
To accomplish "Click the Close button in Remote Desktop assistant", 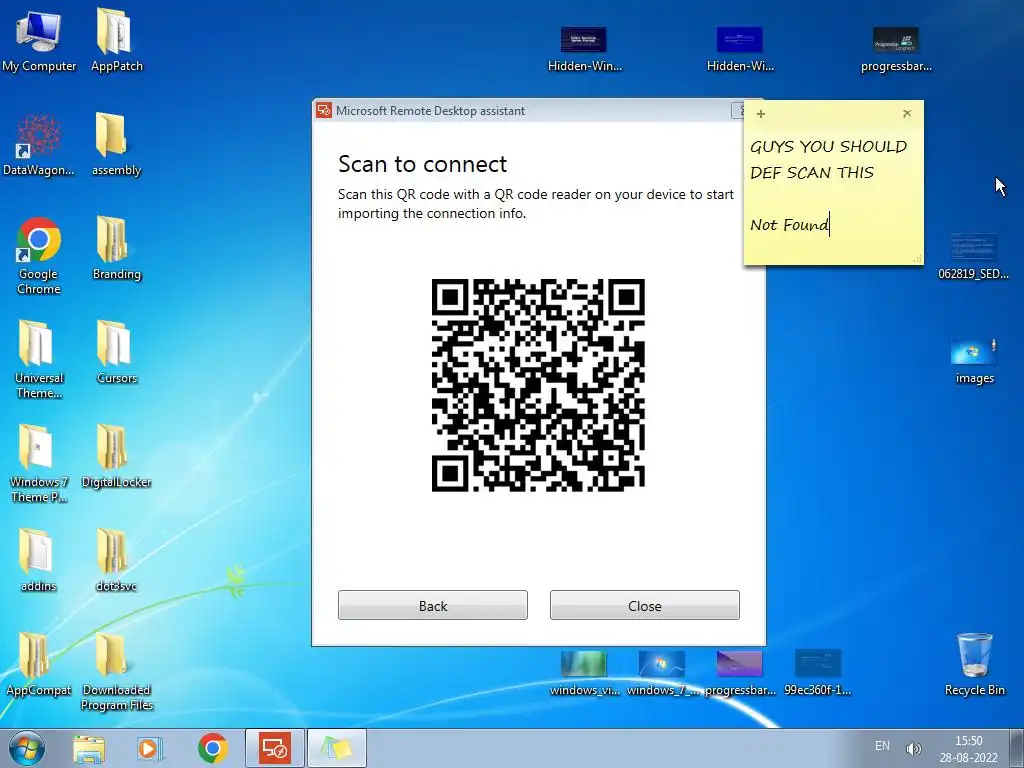I will click(x=645, y=605).
